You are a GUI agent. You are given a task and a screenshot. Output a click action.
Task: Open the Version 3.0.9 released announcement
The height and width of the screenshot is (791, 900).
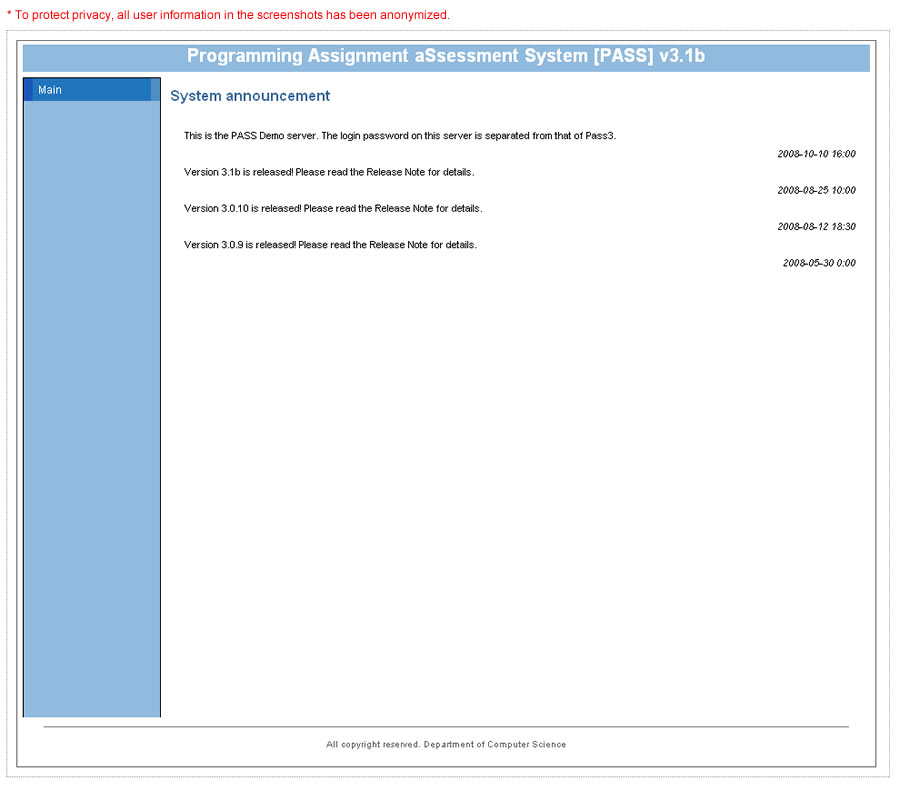point(330,245)
